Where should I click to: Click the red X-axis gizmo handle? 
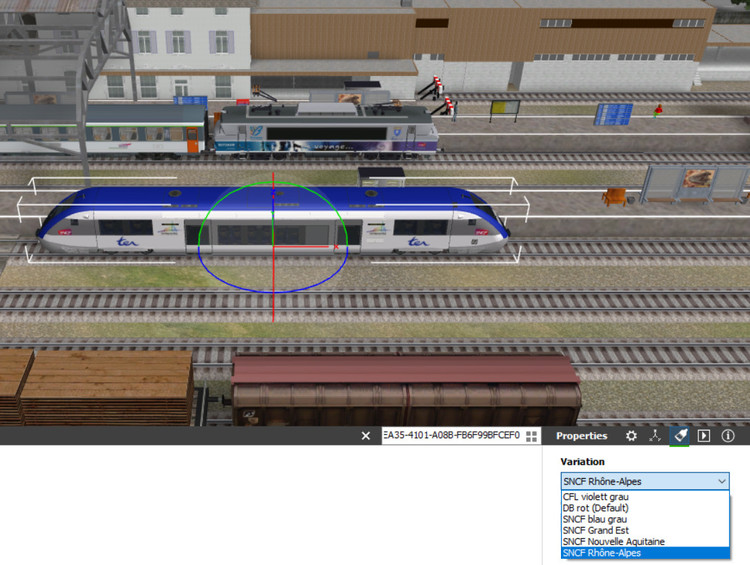(336, 247)
